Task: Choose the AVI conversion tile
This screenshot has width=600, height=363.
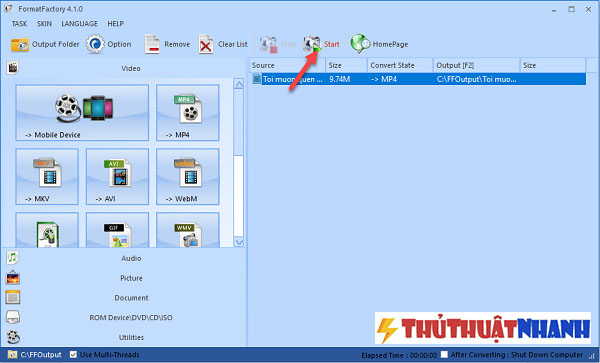Action: 117,177
